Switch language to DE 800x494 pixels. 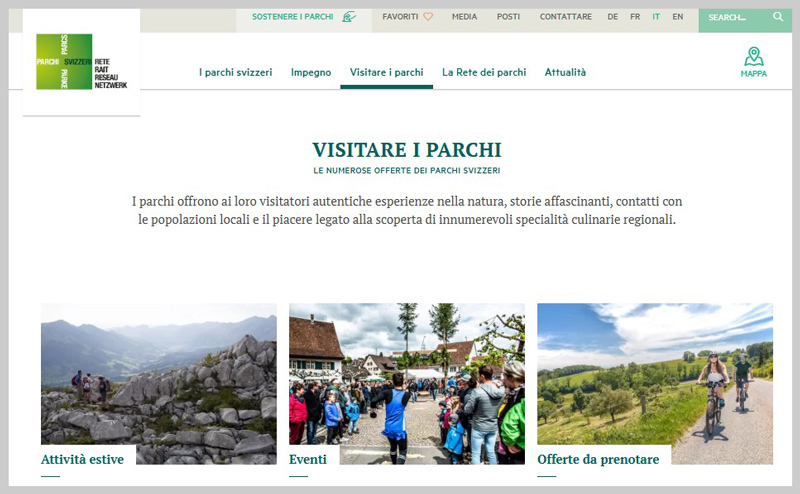pos(613,17)
